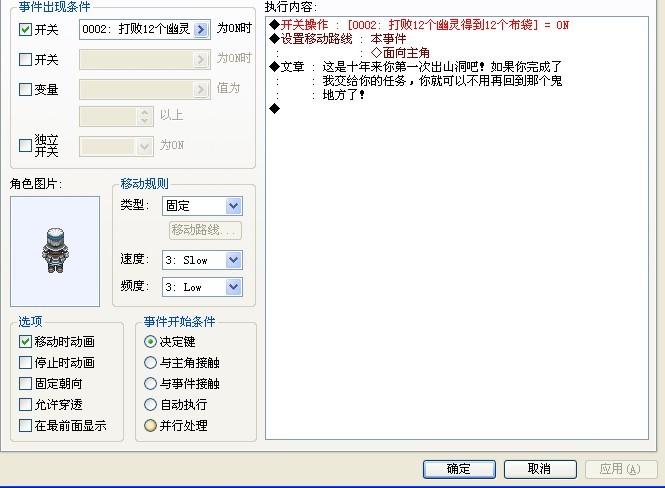Image resolution: width=665 pixels, height=488 pixels.
Task: Select the 设置移动路线 本事件 command line
Action: click(338, 39)
